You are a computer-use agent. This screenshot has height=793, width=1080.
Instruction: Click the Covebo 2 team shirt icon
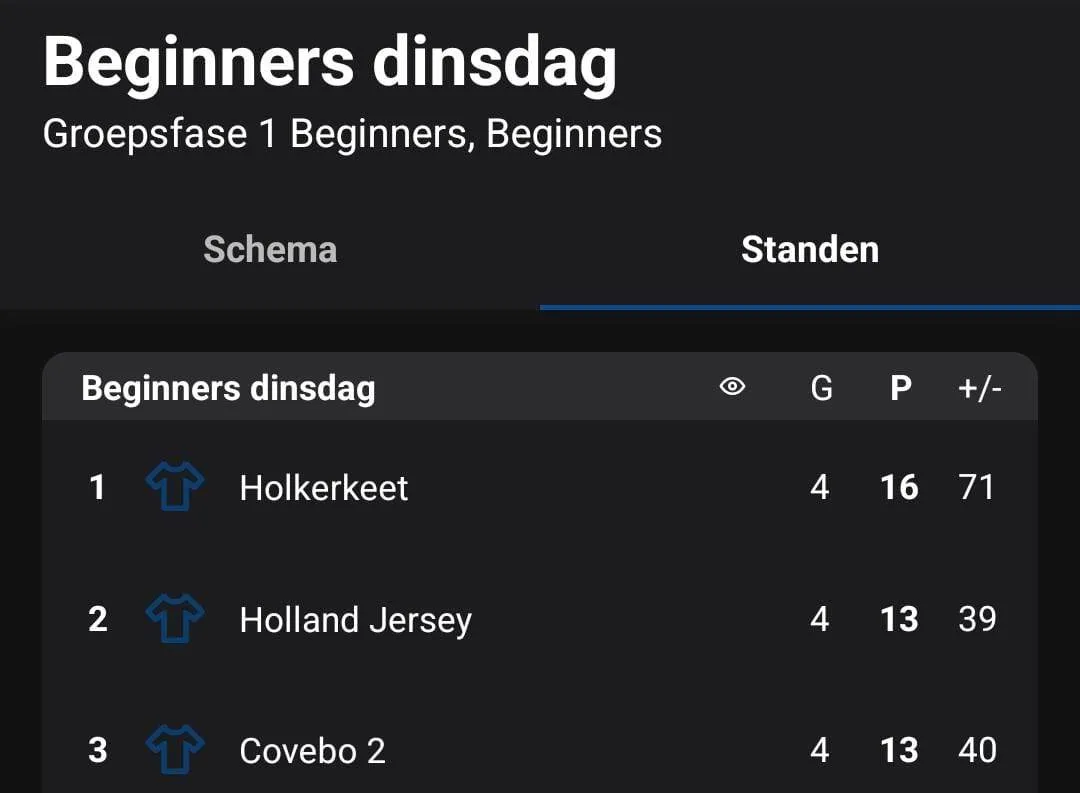click(x=174, y=750)
